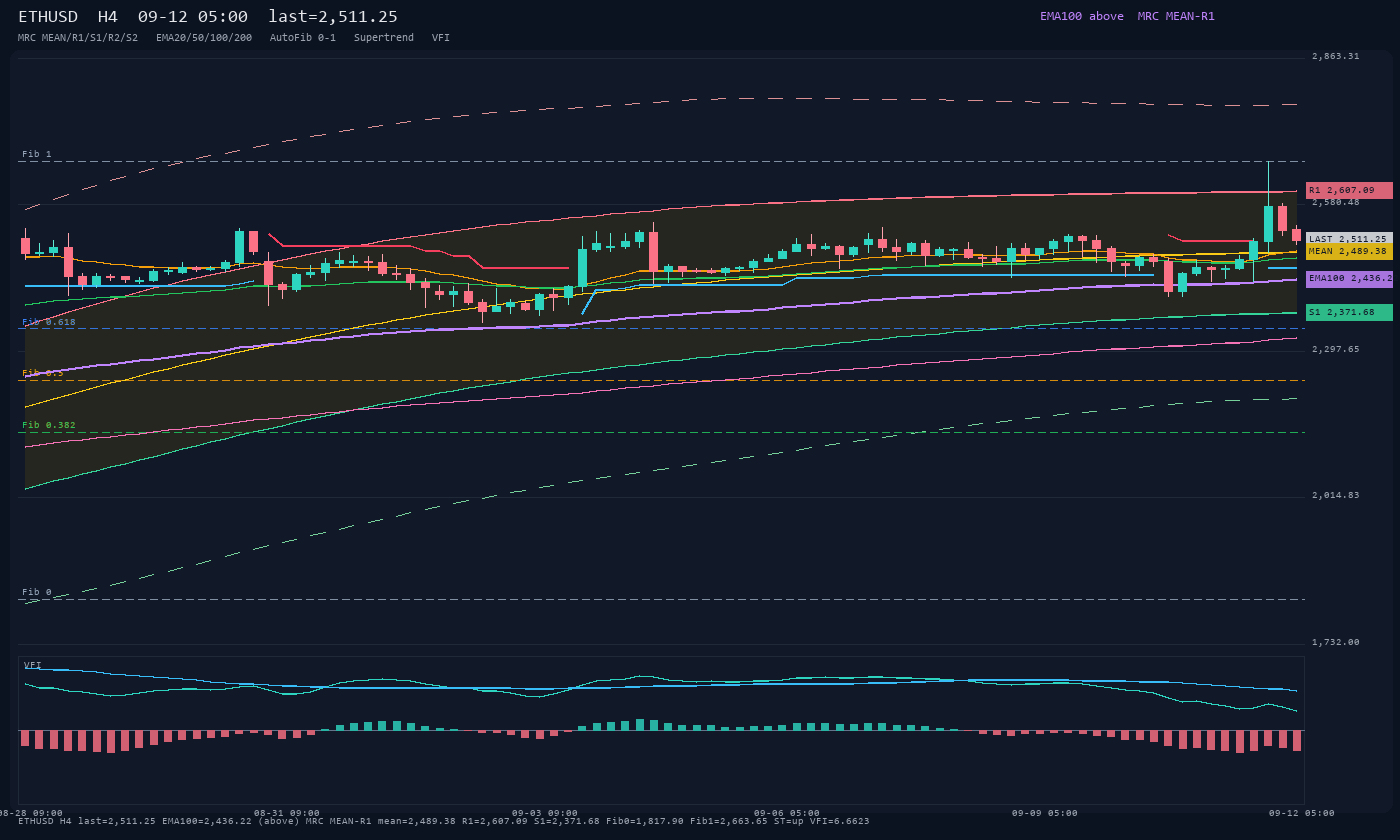Click the bottom status summary line
1400x840 pixels.
coord(444,822)
